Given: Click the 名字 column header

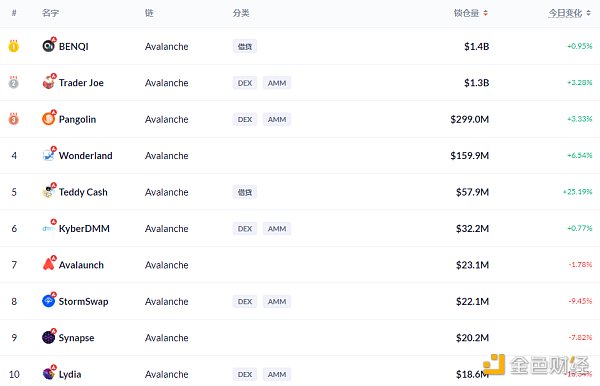Looking at the screenshot, I should pyautogui.click(x=50, y=13).
